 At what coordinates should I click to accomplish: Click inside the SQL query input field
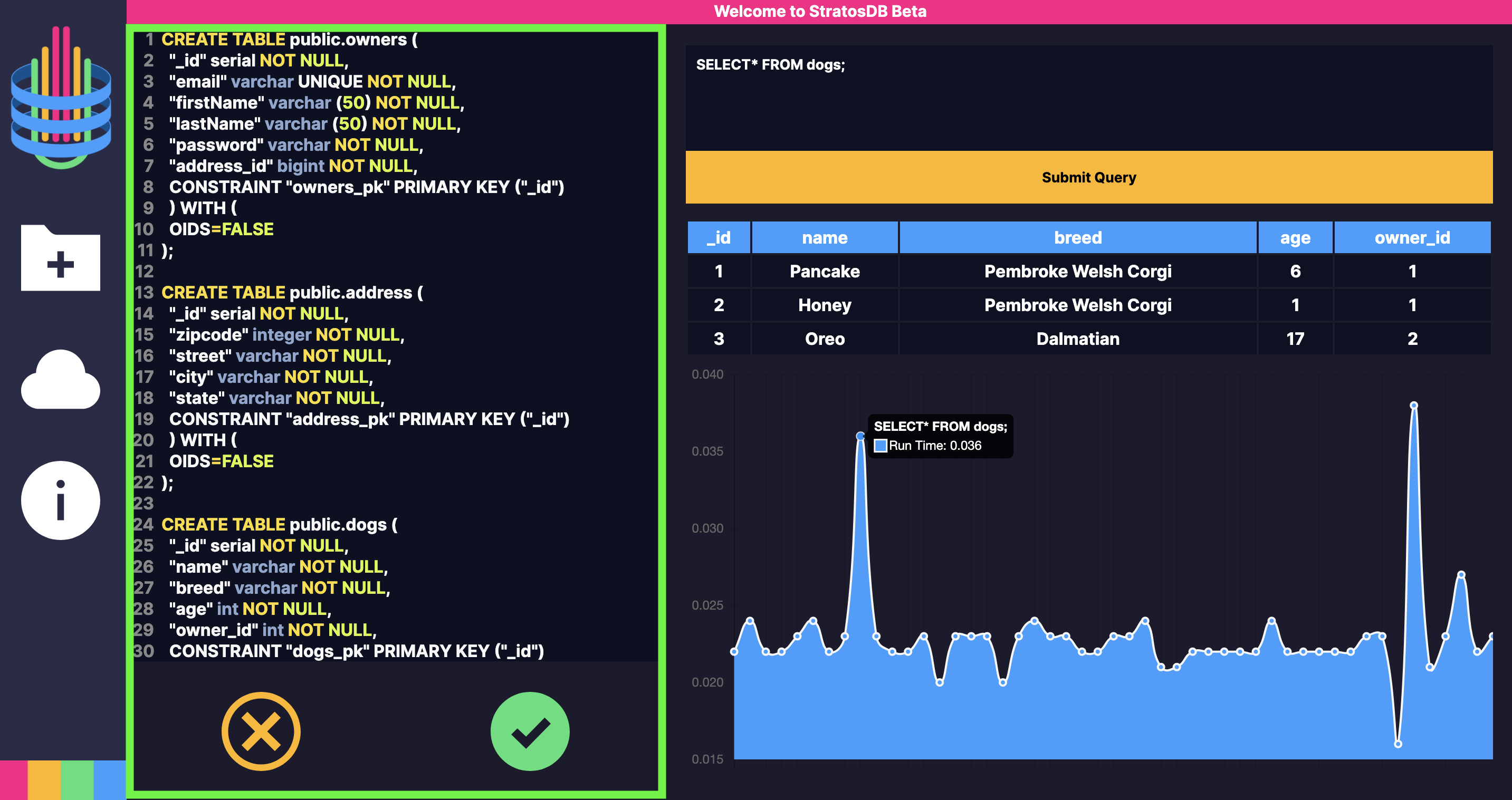click(1088, 97)
